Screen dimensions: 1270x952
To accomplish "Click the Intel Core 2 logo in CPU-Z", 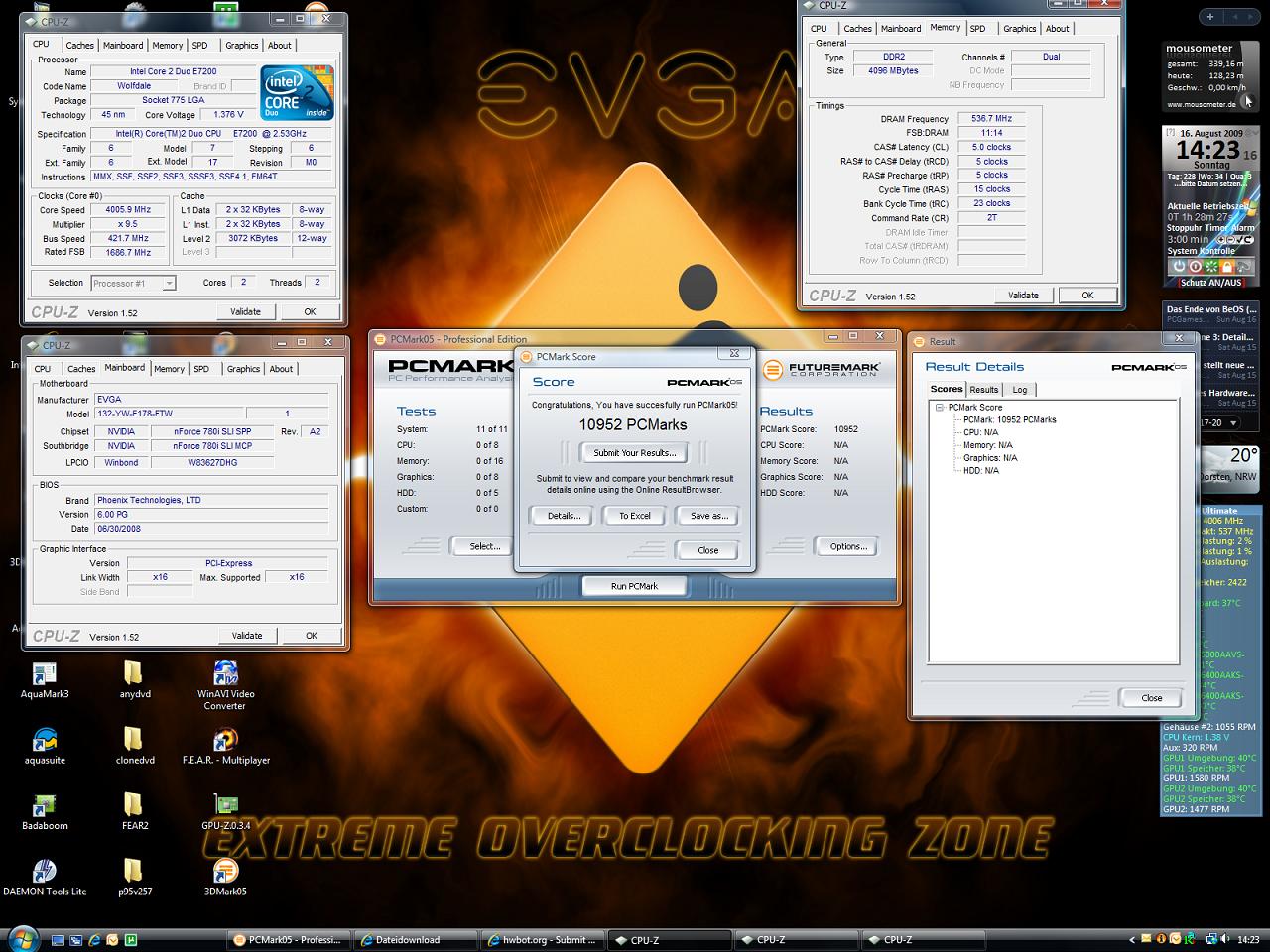I will point(296,93).
